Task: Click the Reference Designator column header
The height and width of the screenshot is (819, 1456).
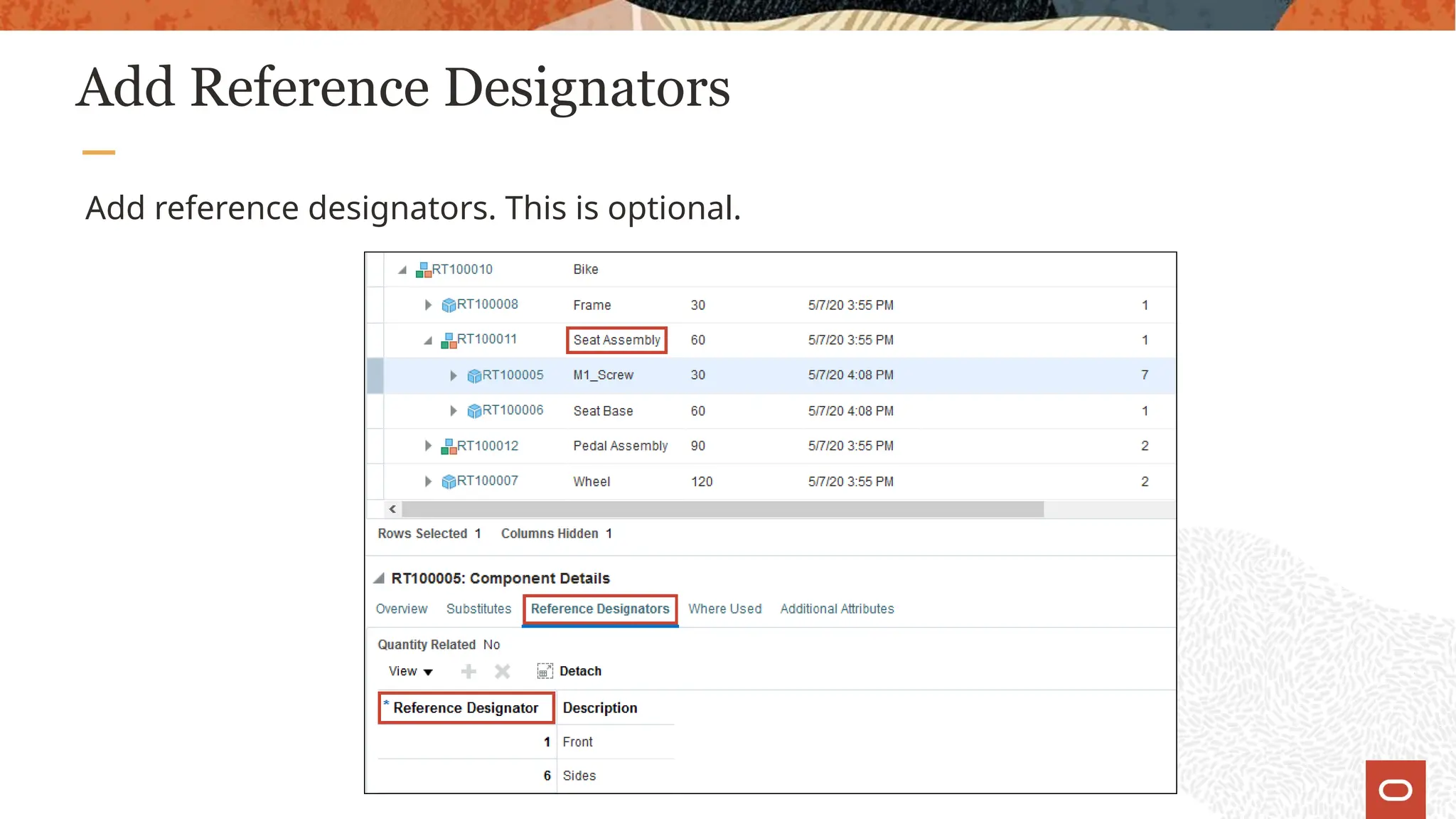Action: point(466,708)
